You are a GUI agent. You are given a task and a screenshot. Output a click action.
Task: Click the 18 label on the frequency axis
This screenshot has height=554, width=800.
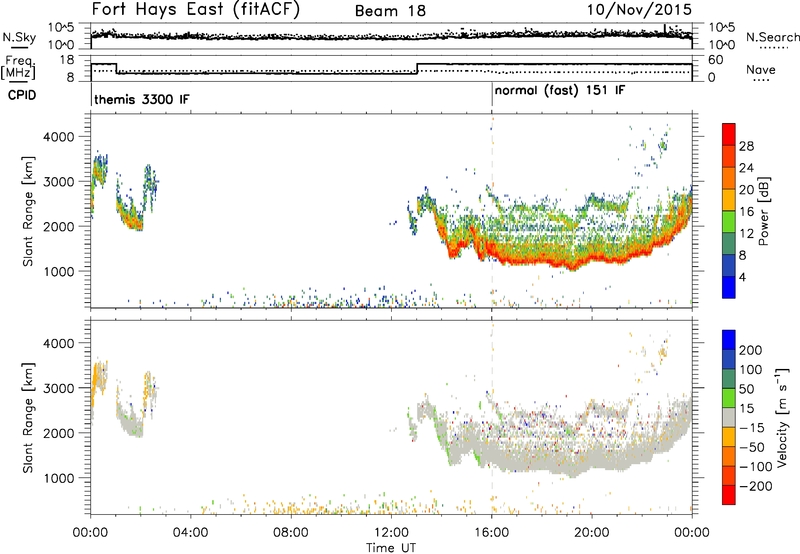pyautogui.click(x=67, y=60)
